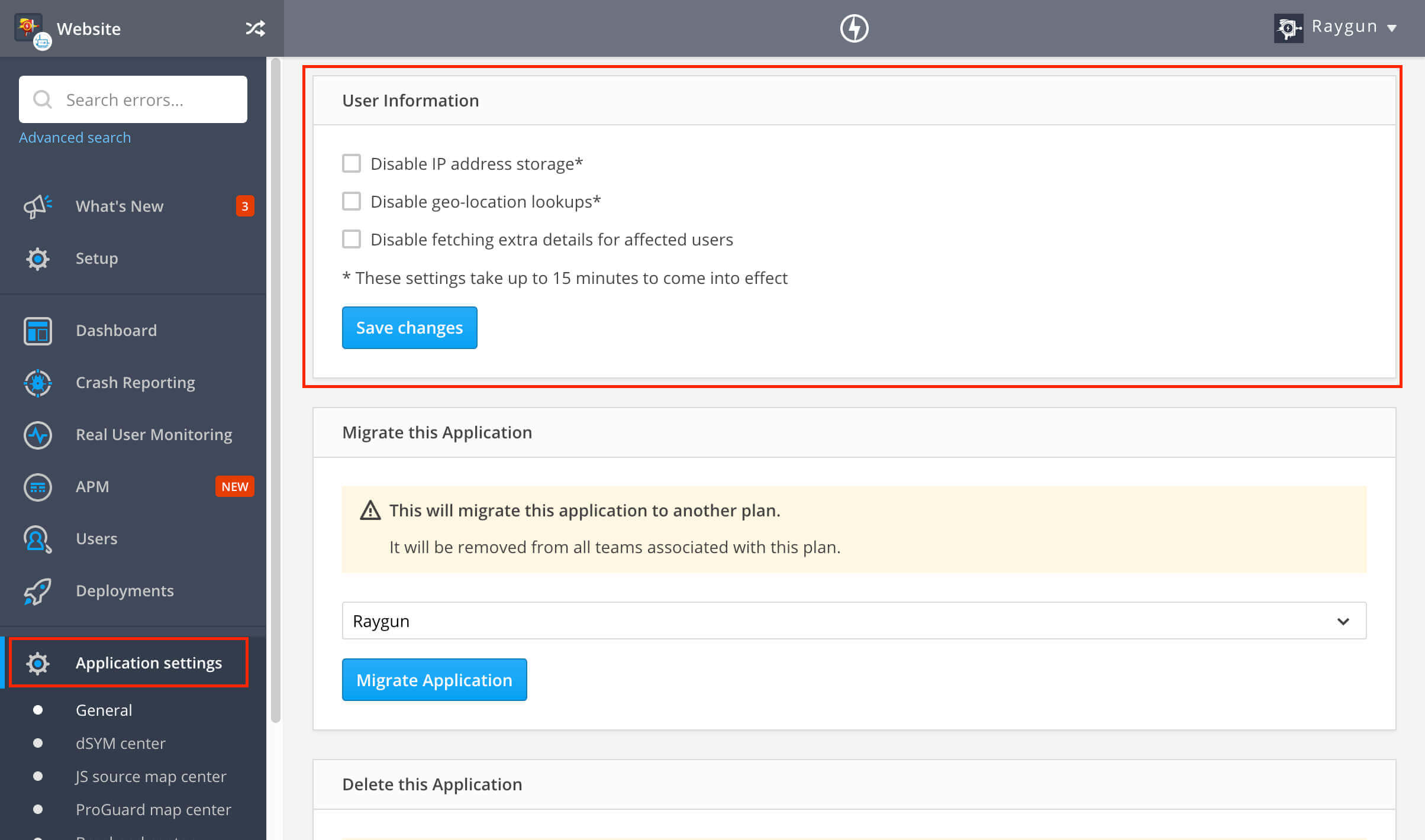Click the megaphone What's New icon
The image size is (1425, 840).
tap(38, 206)
